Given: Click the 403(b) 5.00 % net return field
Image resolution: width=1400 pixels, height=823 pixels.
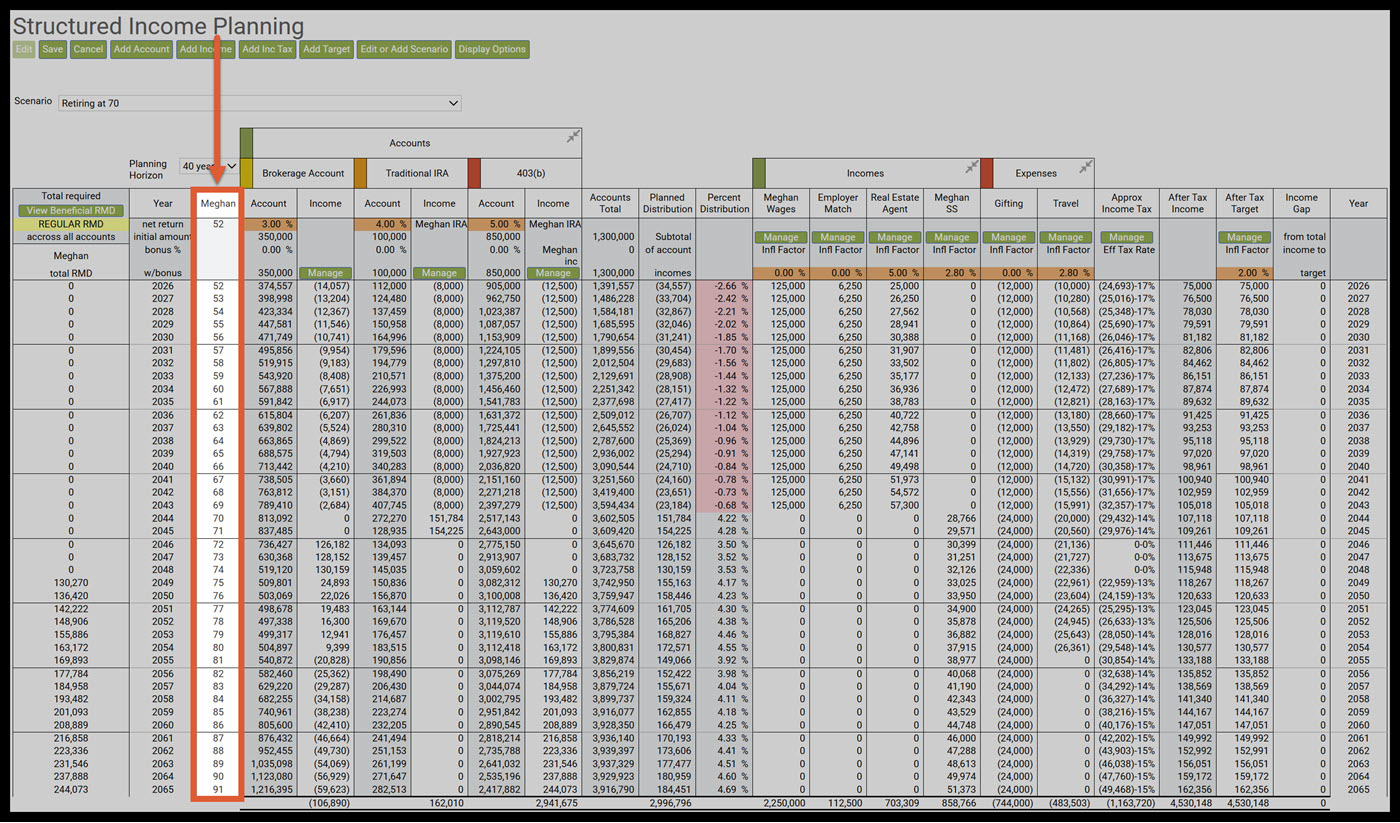Looking at the screenshot, I should (497, 224).
